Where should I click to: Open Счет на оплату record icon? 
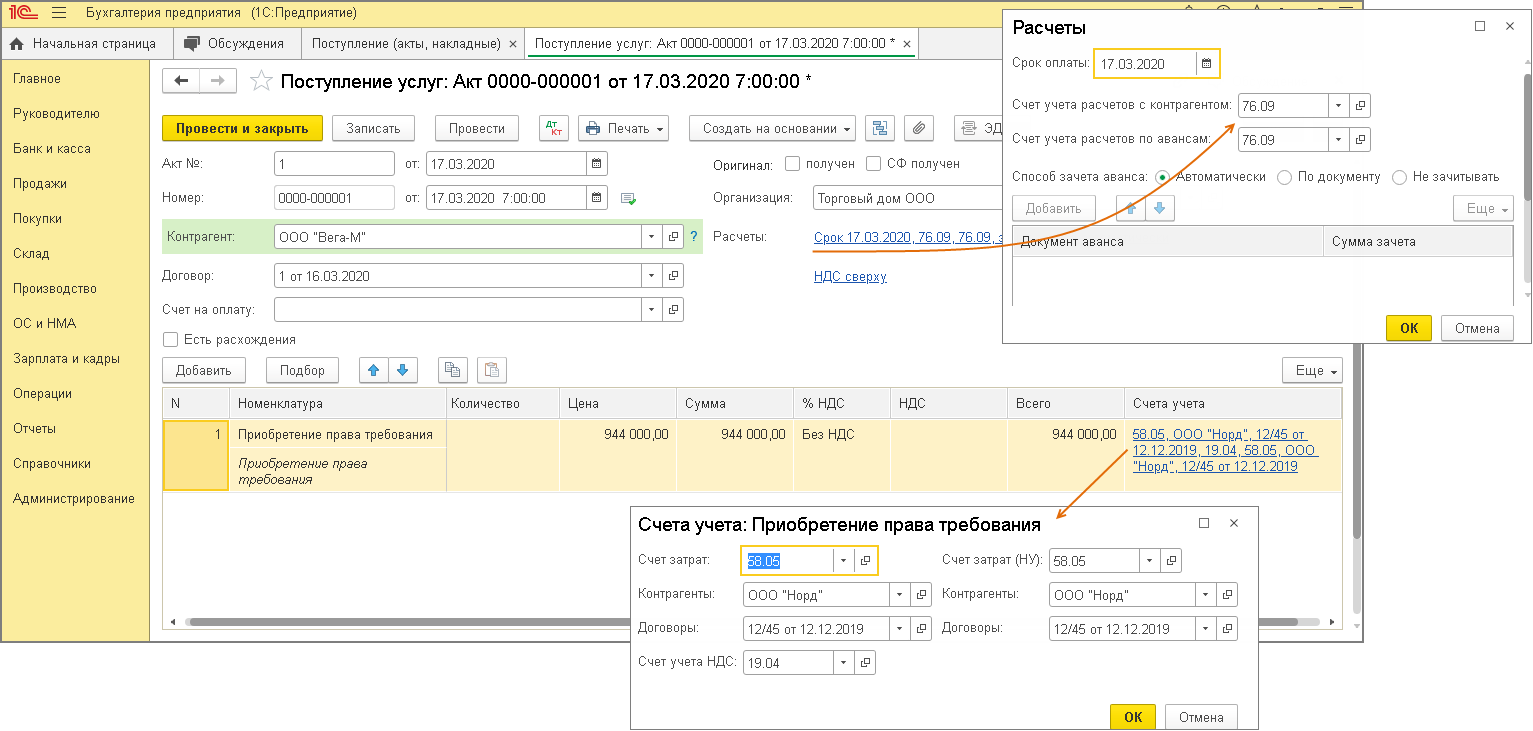coord(674,310)
